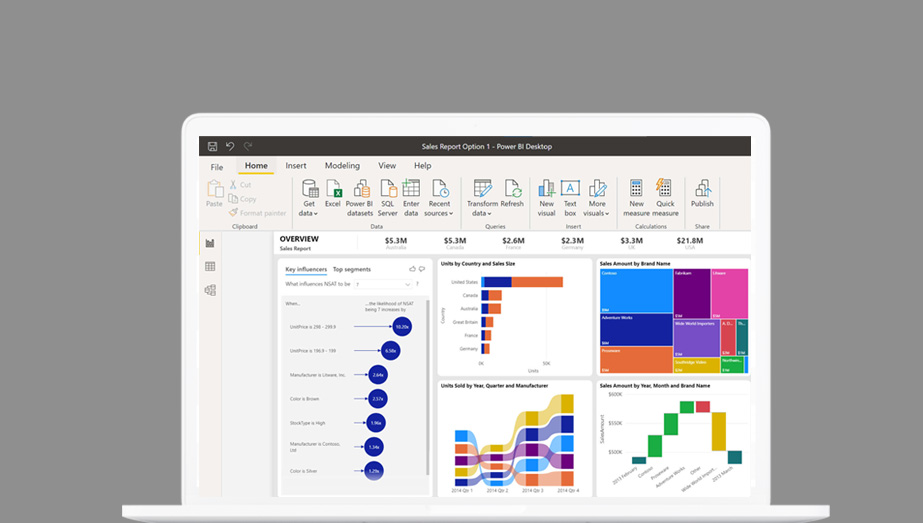
Task: Select the Adventure Works treemap tile
Action: point(636,330)
